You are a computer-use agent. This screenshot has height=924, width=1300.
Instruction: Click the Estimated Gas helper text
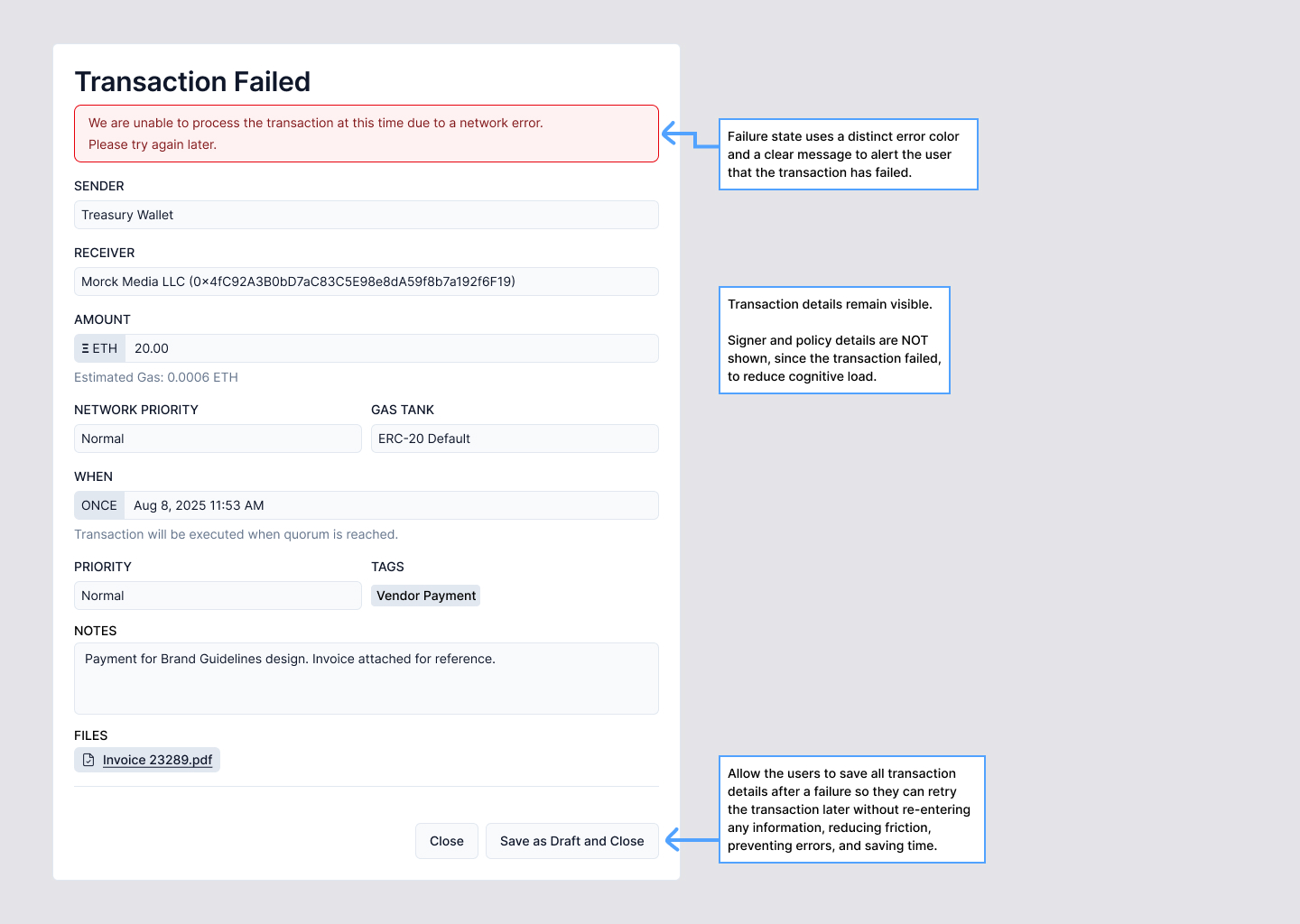click(155, 377)
